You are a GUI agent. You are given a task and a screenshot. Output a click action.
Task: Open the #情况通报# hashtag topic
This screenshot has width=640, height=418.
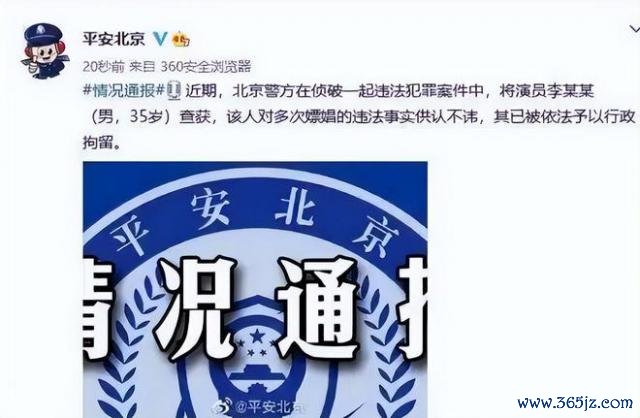point(124,91)
